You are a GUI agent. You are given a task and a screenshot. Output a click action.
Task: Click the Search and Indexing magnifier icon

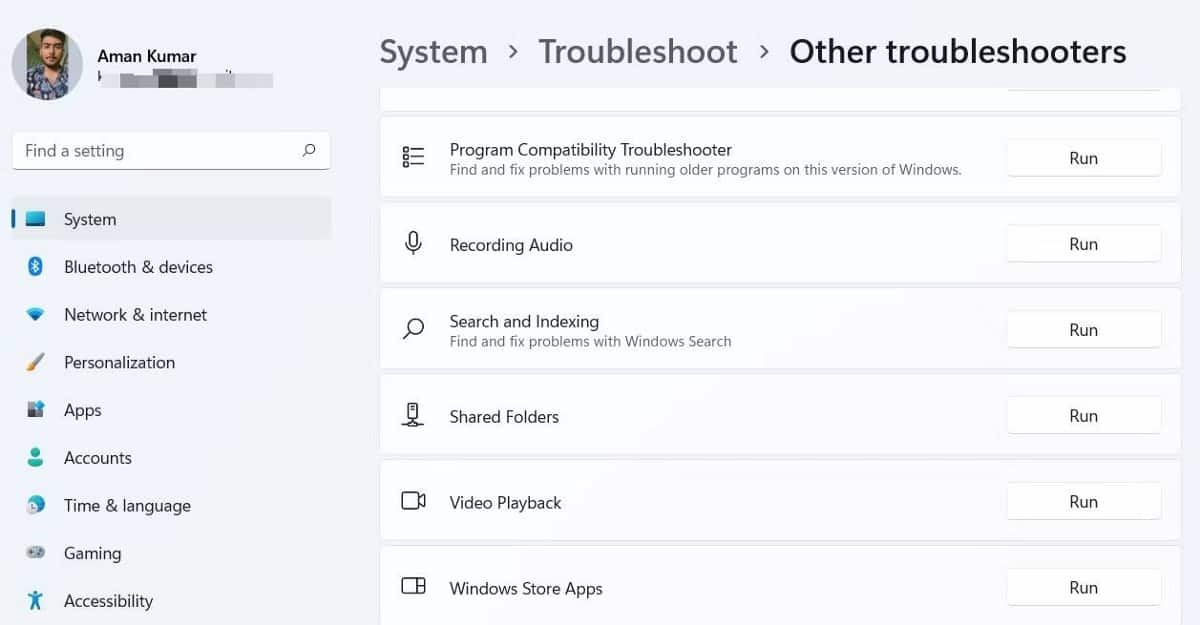[x=413, y=329]
